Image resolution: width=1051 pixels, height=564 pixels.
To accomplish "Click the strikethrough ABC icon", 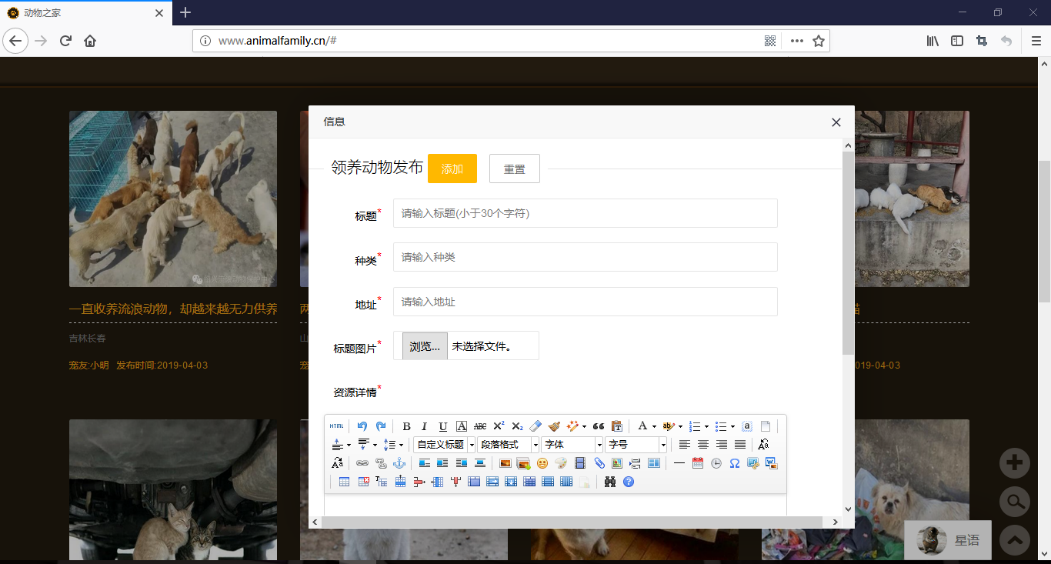I will [480, 426].
